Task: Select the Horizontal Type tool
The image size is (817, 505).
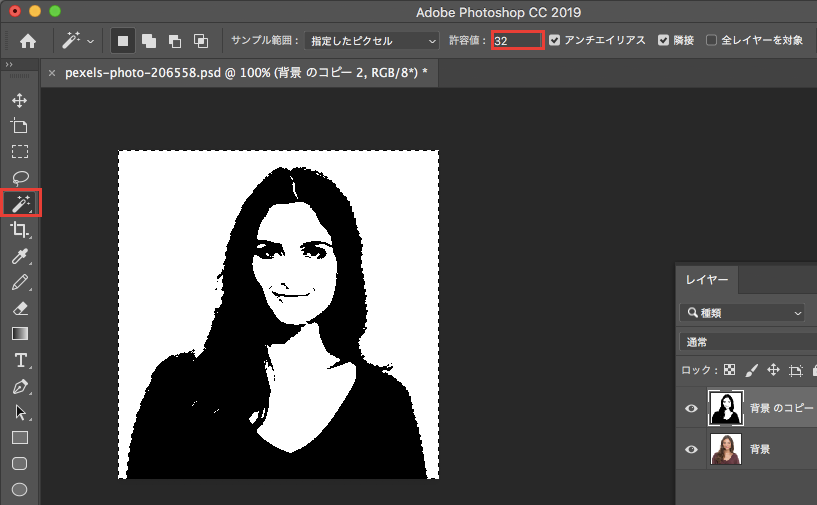Action: (19, 360)
